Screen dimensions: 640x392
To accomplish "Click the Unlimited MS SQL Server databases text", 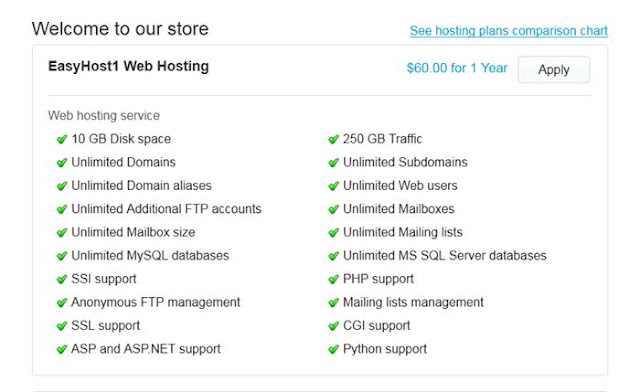I will (444, 256).
